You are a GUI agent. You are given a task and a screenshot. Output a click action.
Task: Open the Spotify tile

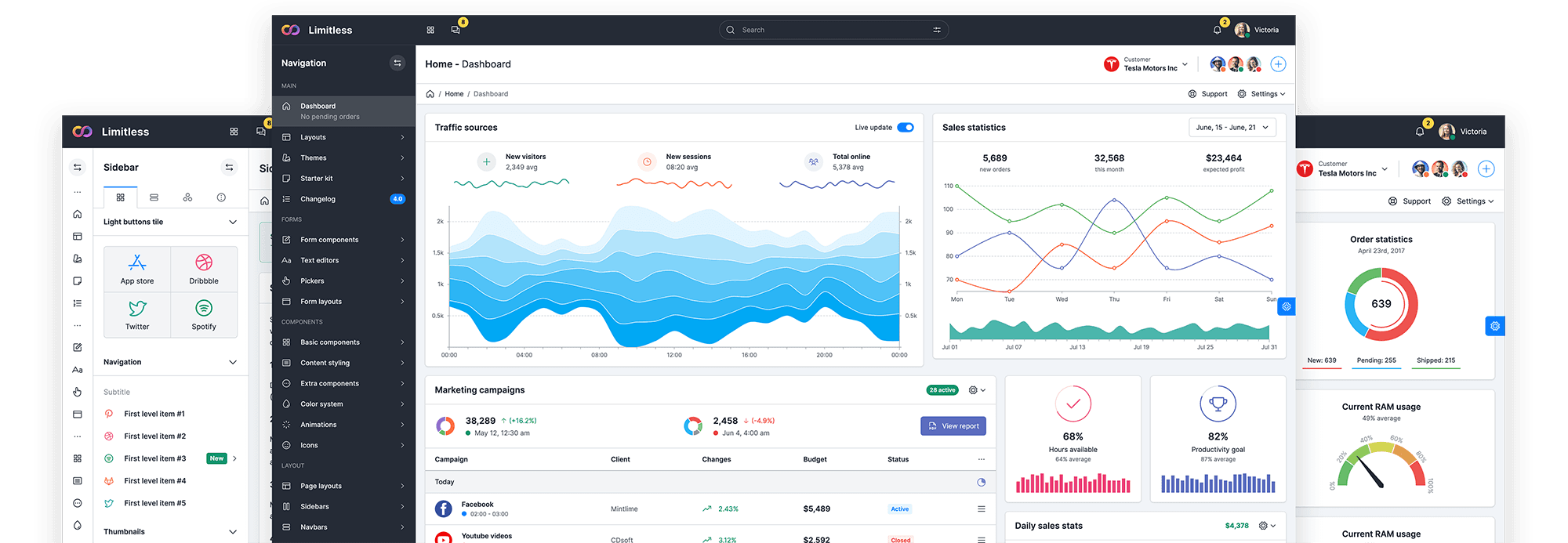[204, 315]
